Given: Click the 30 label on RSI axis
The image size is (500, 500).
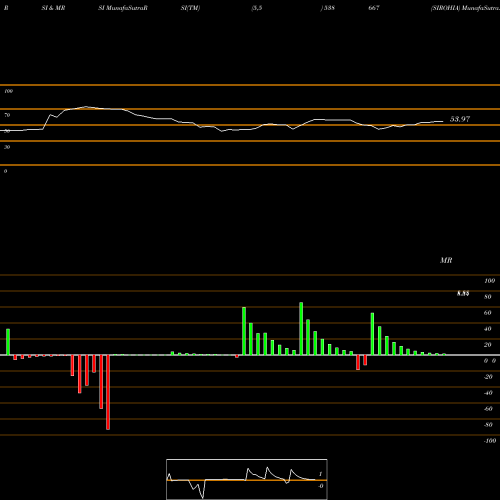Looking at the screenshot, I should click(7, 147).
